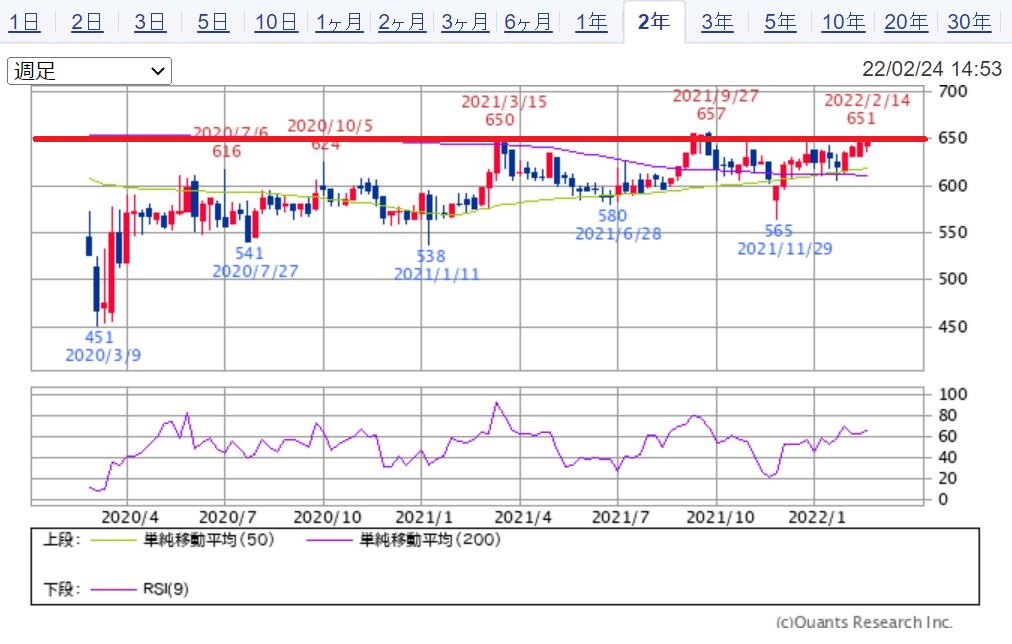Screen dimensions: 1012x644
Task: Click the 2021/4 x-axis label
Action: pos(523,517)
